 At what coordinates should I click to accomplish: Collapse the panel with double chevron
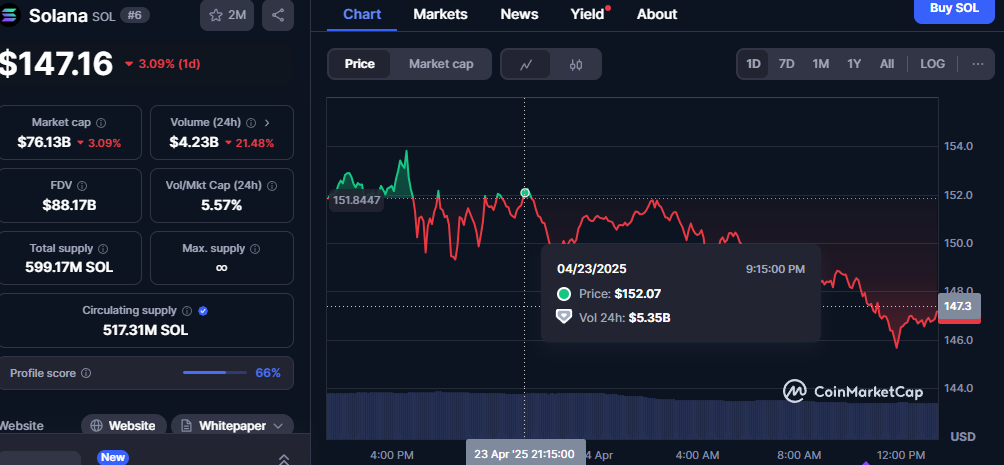(284, 459)
